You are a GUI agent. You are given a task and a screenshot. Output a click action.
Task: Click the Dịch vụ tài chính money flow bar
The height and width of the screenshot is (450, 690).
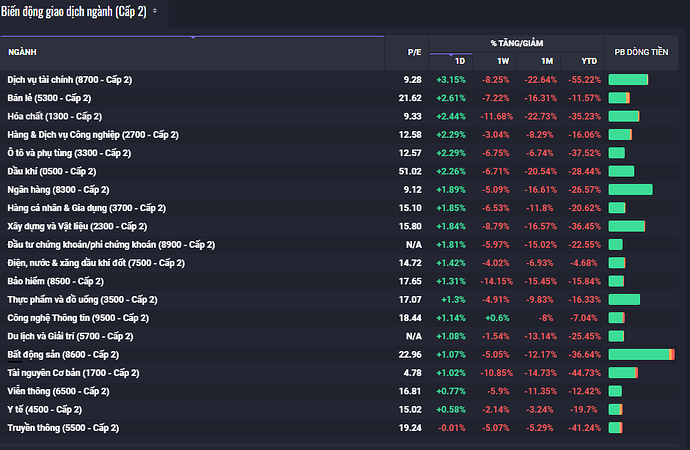tap(628, 79)
